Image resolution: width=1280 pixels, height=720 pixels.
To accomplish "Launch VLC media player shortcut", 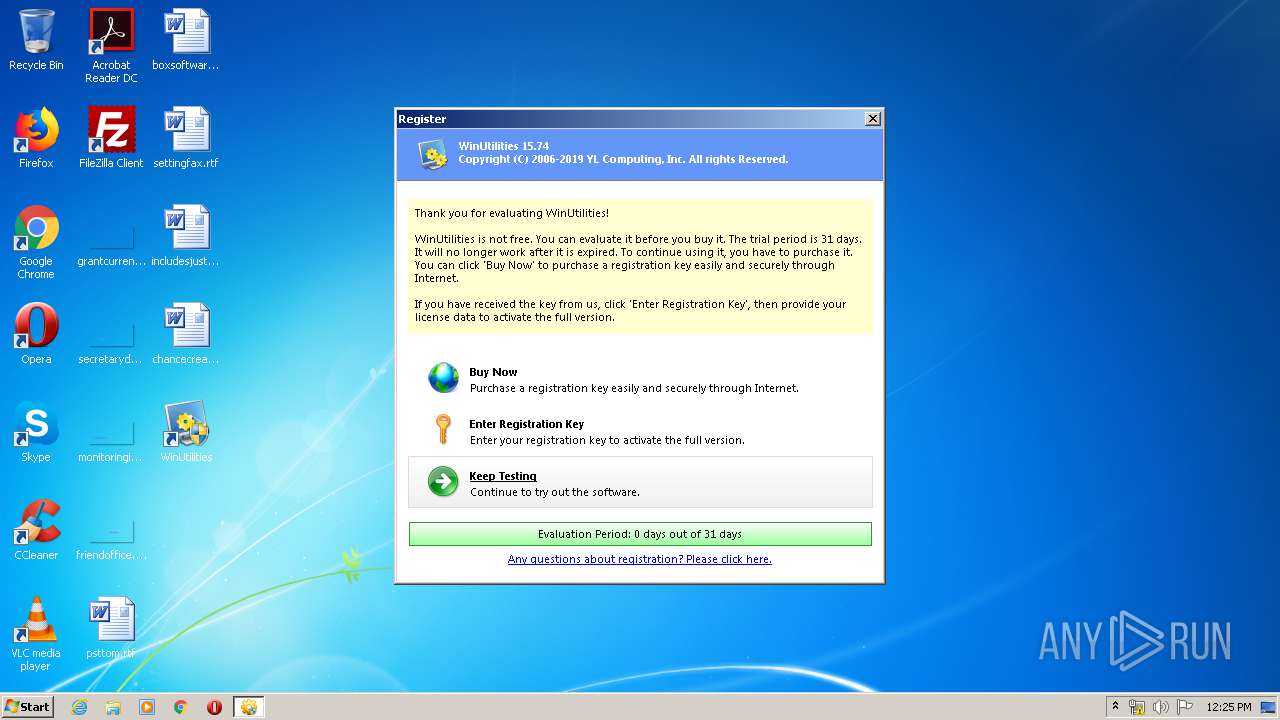I will [x=36, y=634].
